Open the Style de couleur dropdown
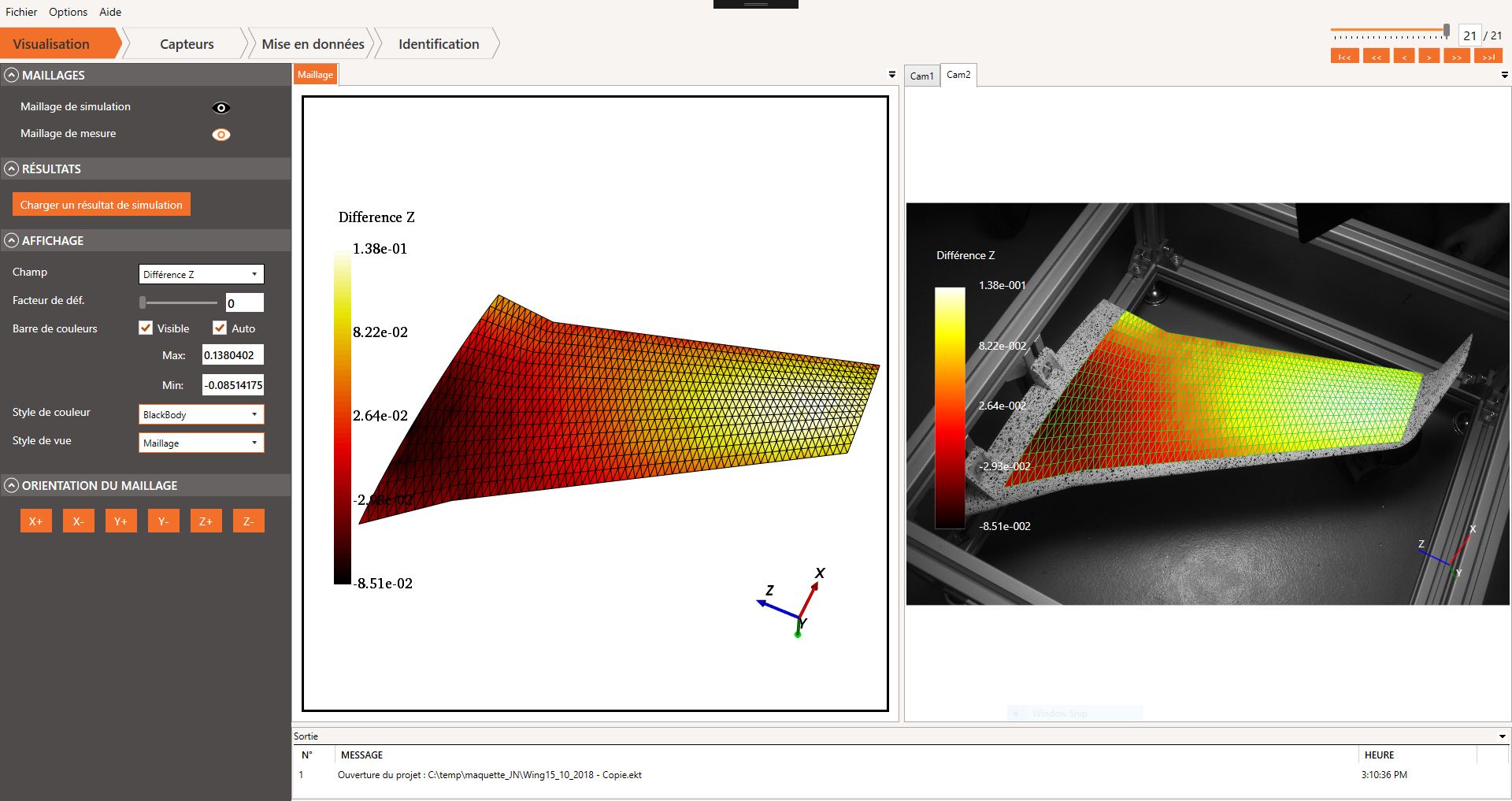 pyautogui.click(x=201, y=414)
